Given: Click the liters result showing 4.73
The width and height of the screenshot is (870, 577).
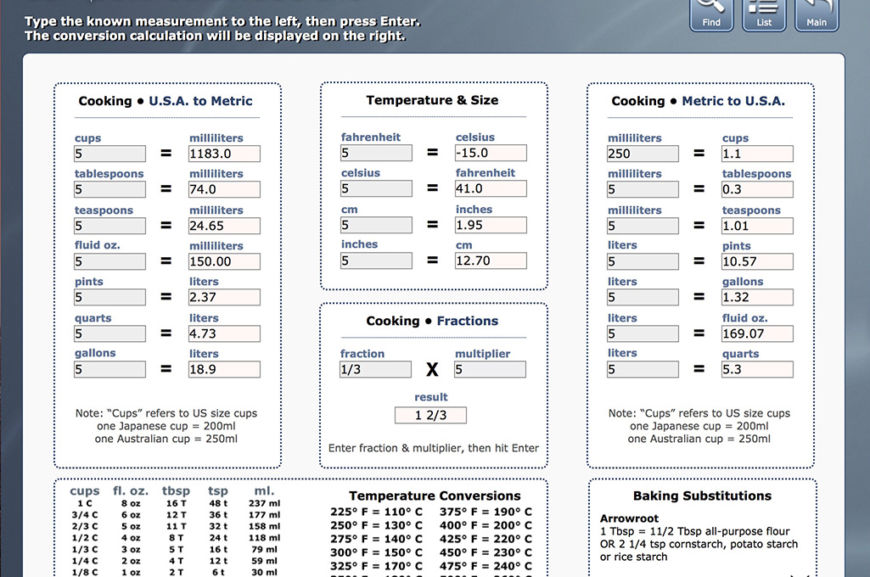Looking at the screenshot, I should coord(224,333).
